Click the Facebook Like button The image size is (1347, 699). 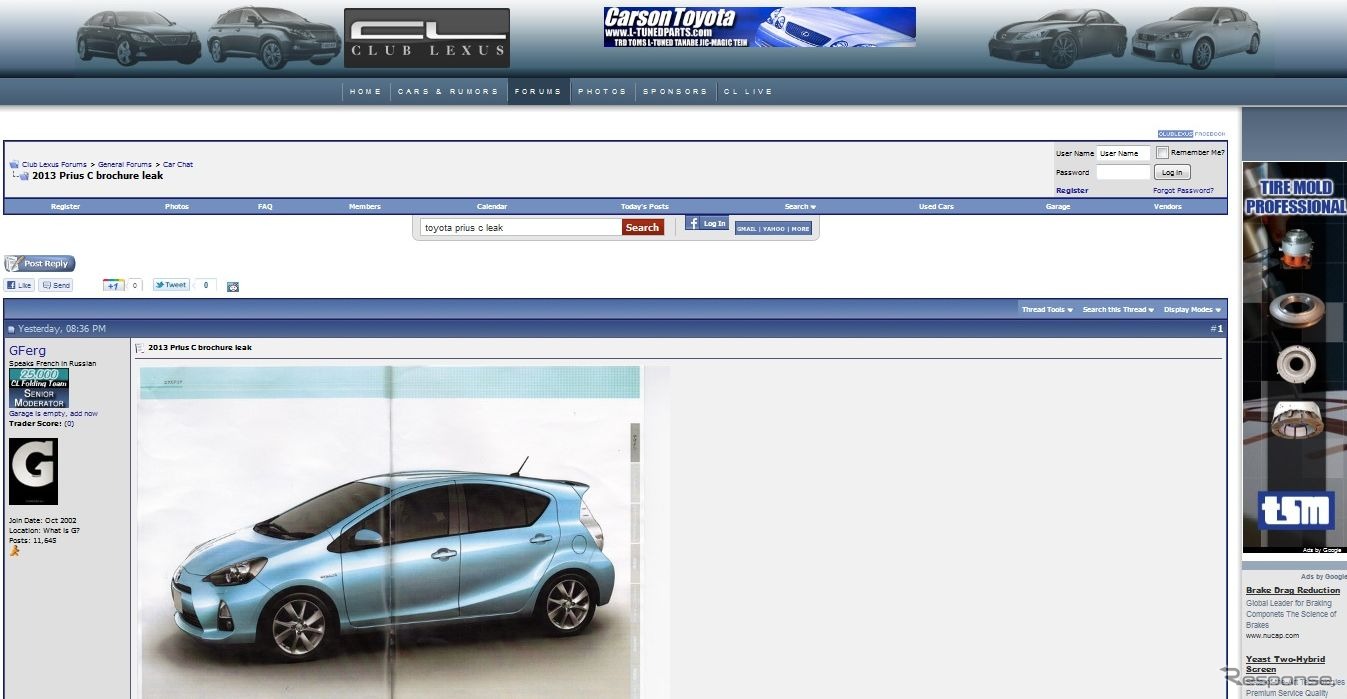[19, 285]
